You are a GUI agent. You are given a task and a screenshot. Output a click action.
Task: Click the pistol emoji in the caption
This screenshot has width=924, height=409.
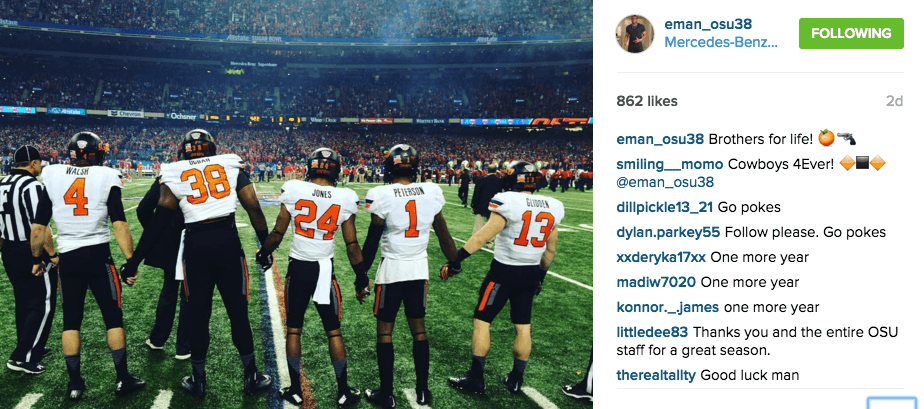(x=846, y=138)
